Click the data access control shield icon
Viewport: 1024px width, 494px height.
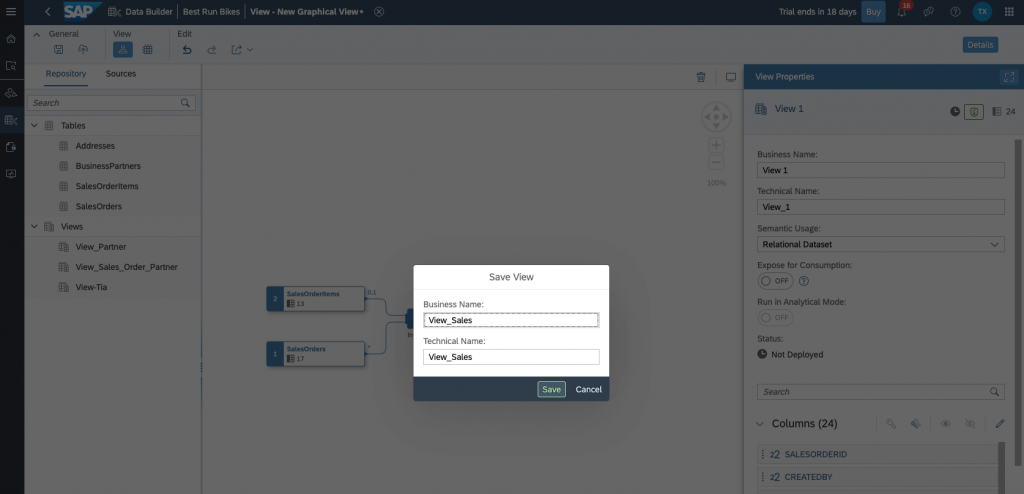coord(974,112)
